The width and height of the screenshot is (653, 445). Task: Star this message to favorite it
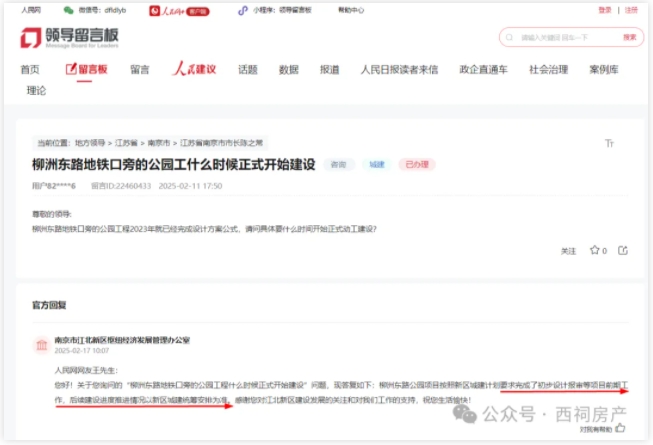(594, 250)
